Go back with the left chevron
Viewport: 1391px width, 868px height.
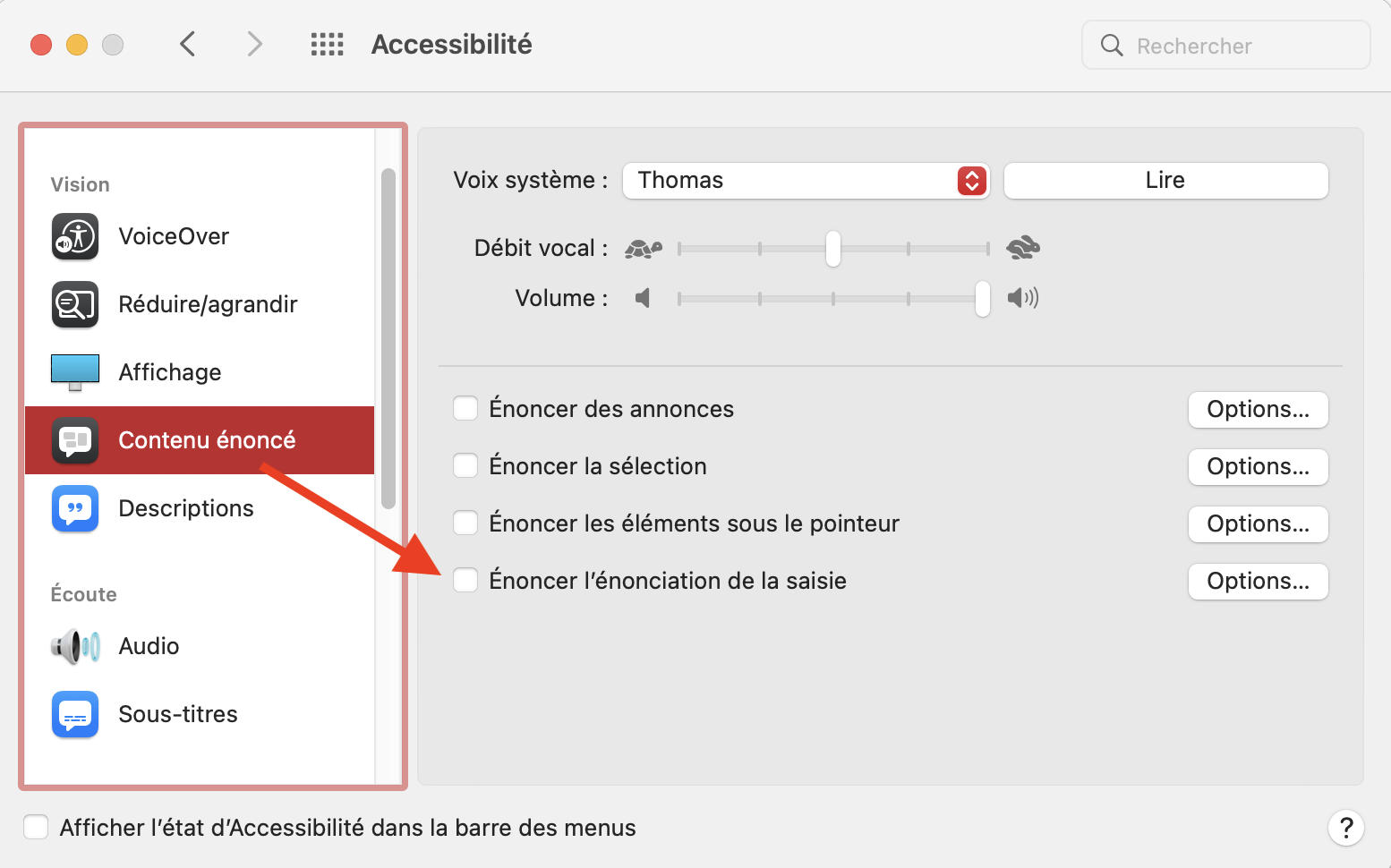tap(187, 44)
